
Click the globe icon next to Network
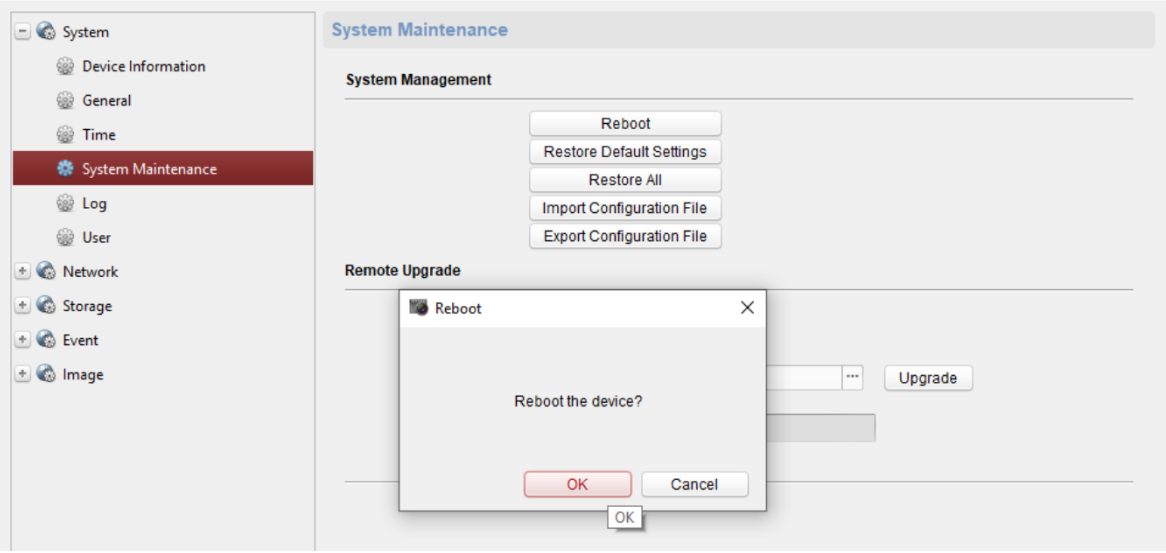pyautogui.click(x=46, y=272)
